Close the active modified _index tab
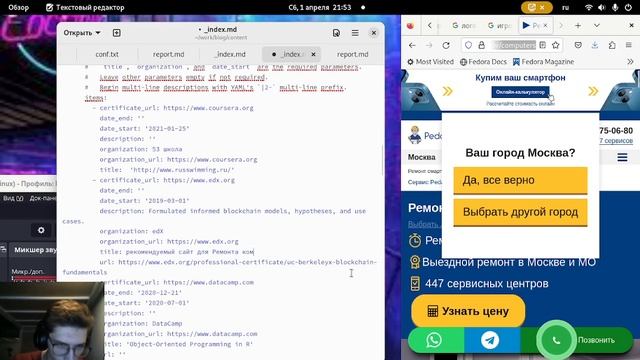Viewport: 640px width, 360px height. click(x=313, y=54)
